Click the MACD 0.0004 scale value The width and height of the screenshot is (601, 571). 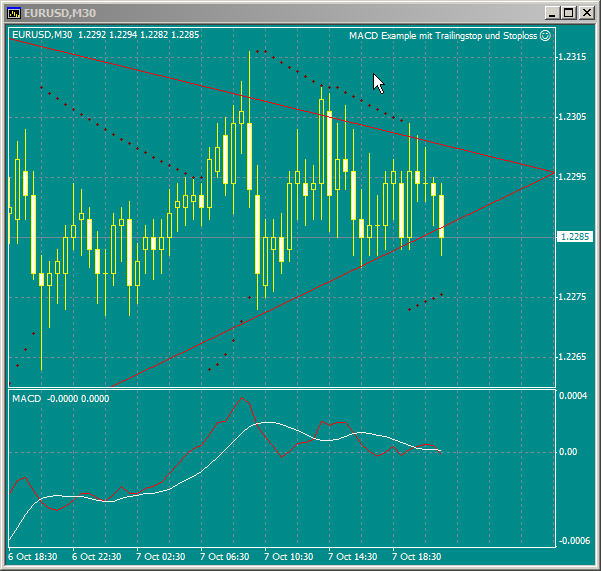574,397
